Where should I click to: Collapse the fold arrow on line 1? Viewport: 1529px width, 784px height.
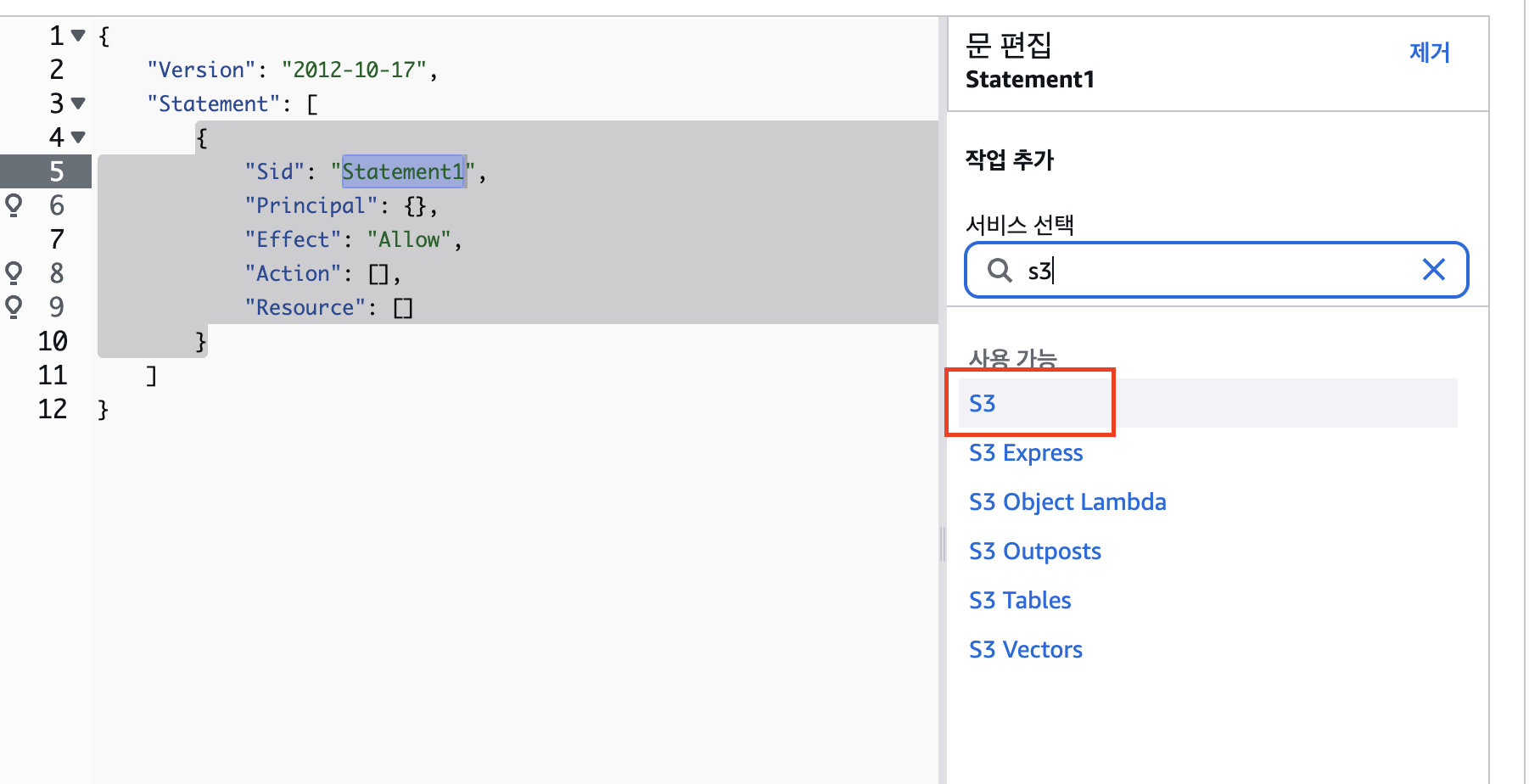78,36
